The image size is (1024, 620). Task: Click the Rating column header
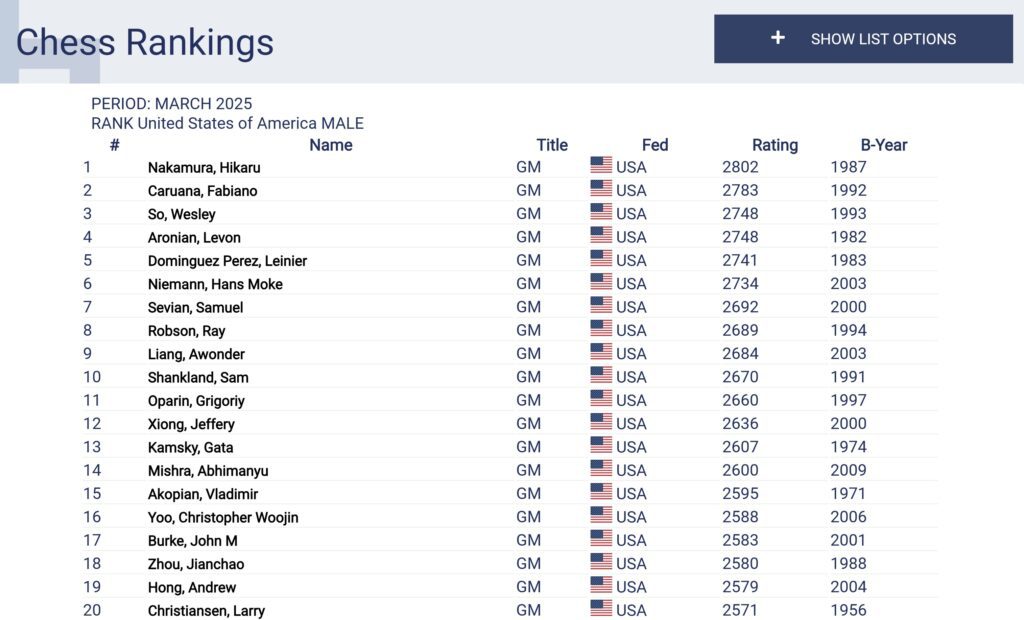[x=775, y=145]
